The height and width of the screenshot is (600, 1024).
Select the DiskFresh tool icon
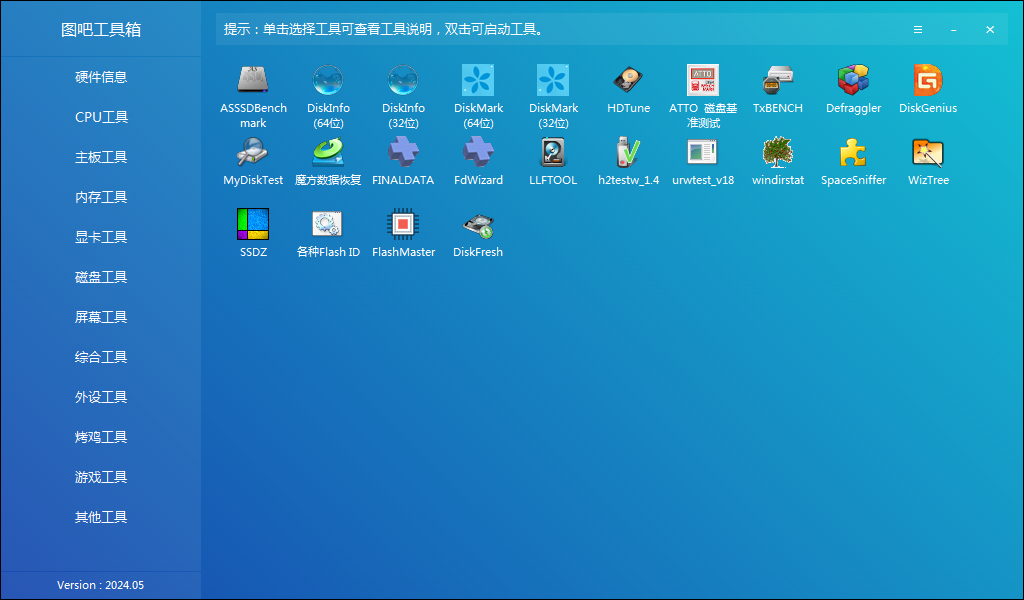click(x=478, y=224)
